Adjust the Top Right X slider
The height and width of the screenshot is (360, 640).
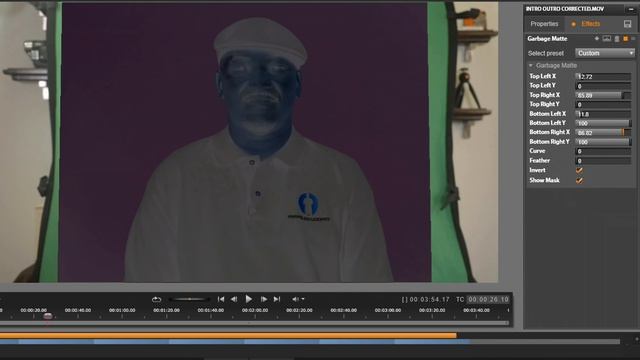point(603,95)
